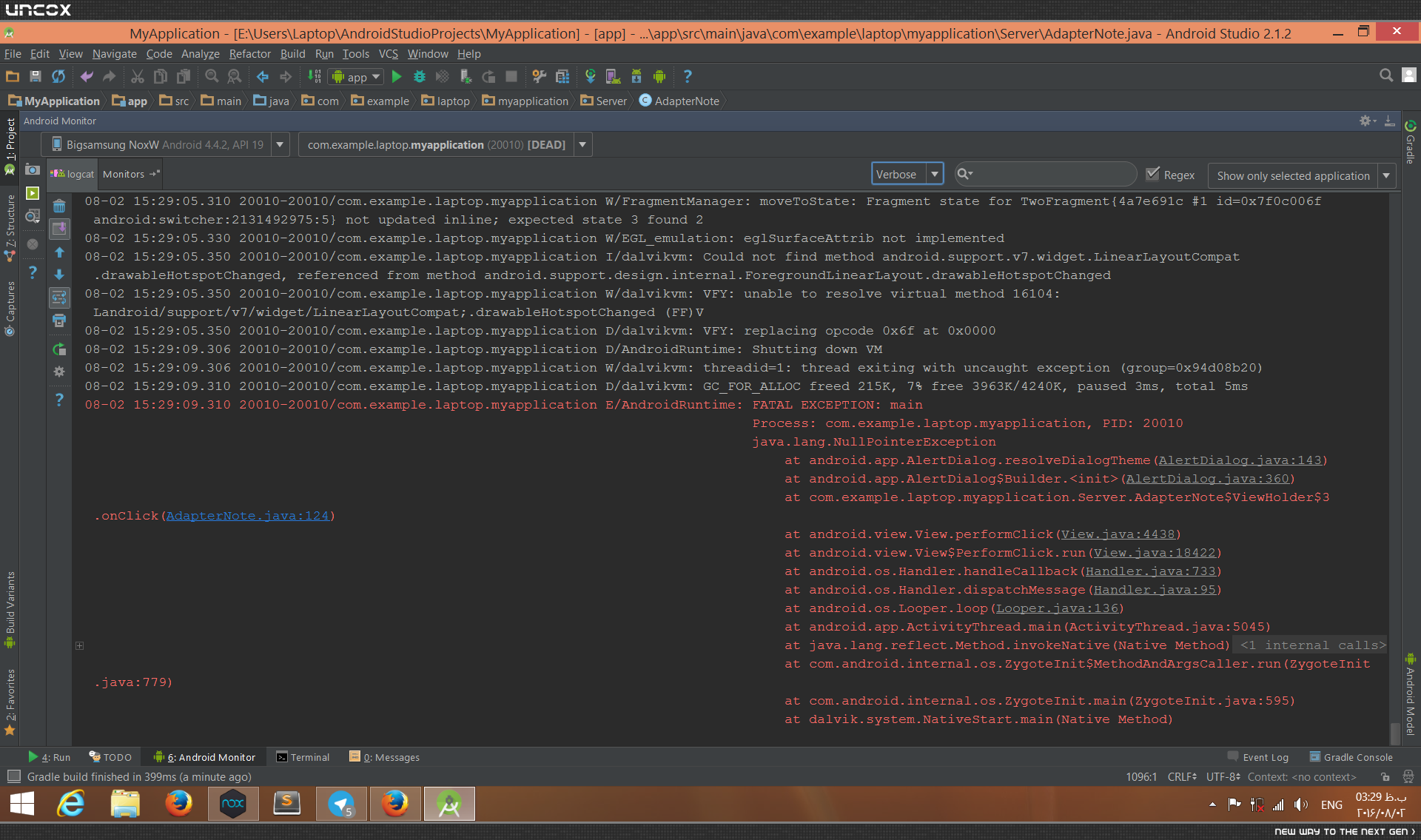Open the Refactor menu
1421x840 pixels.
249,53
